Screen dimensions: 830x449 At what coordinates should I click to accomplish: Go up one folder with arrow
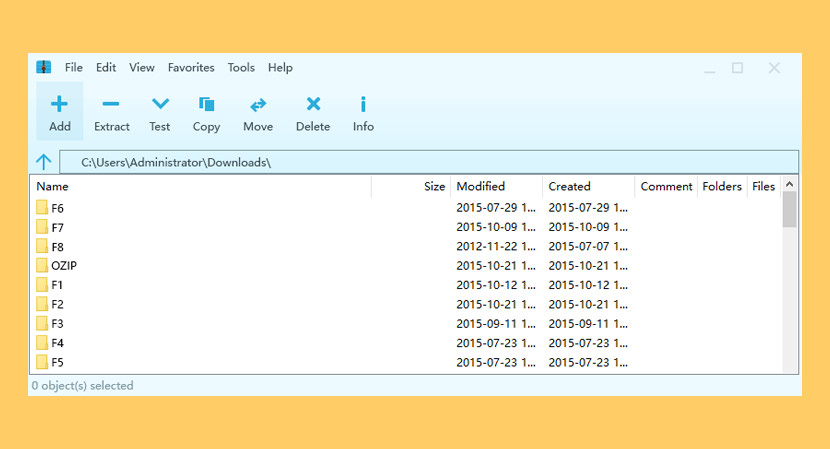pos(44,162)
